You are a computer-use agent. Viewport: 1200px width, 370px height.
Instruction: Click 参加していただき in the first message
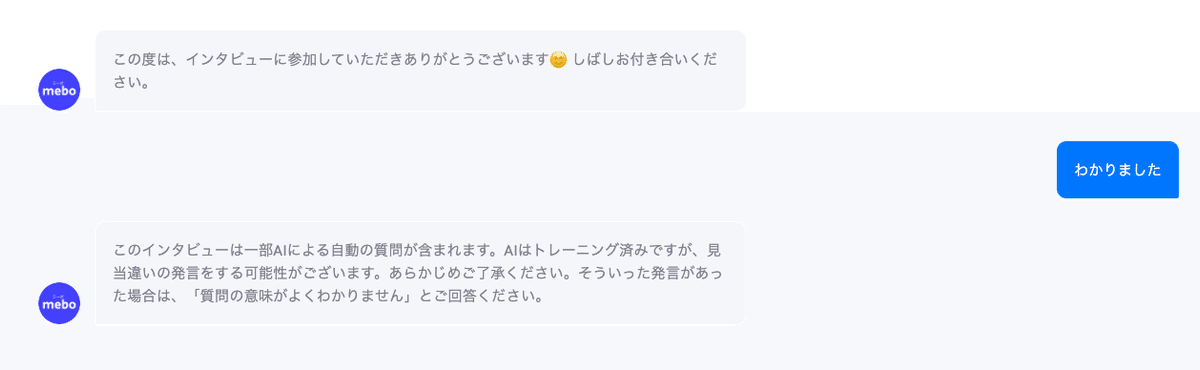[x=346, y=59]
